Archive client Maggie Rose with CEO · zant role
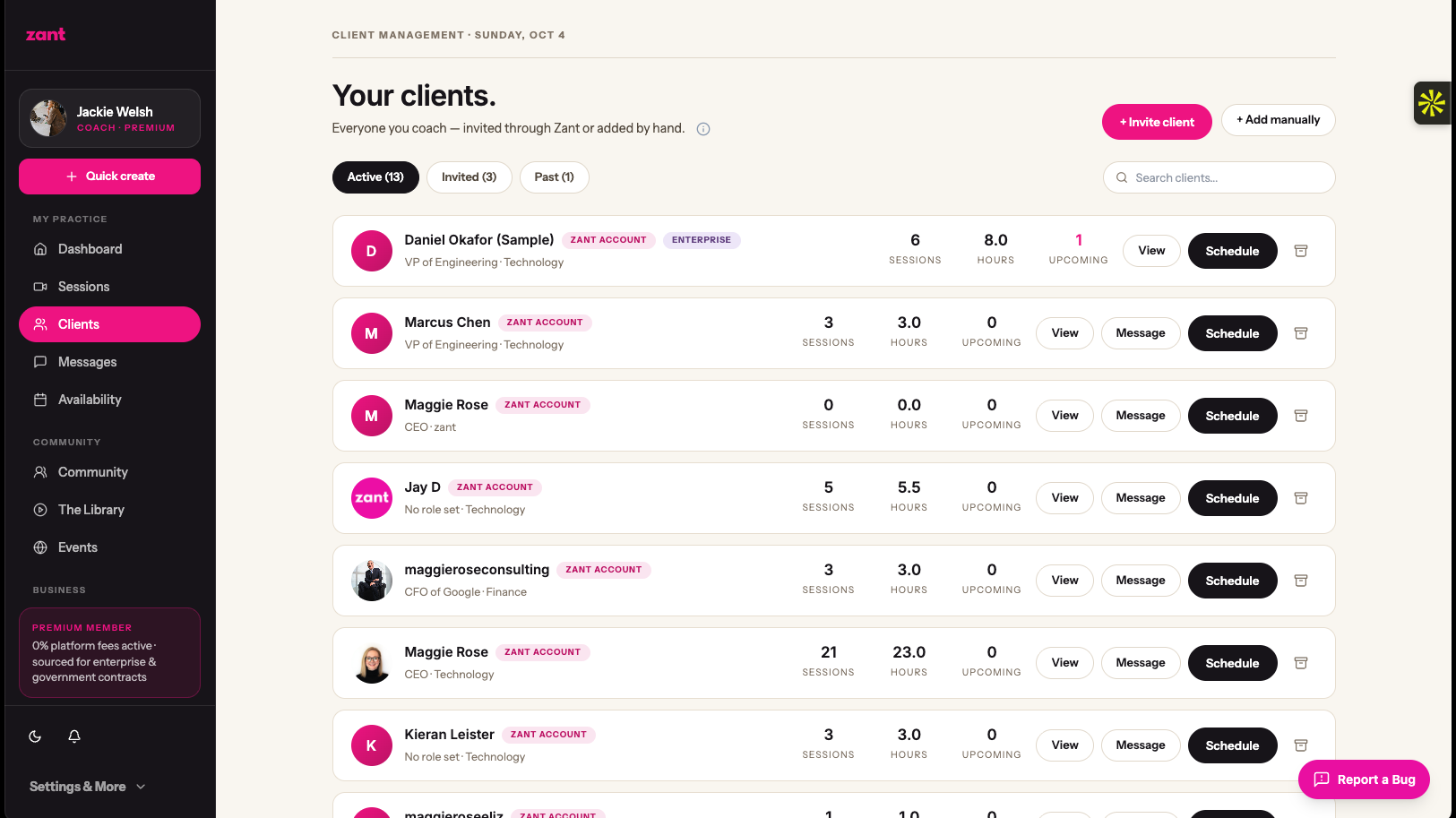The image size is (1456, 818). [1301, 416]
